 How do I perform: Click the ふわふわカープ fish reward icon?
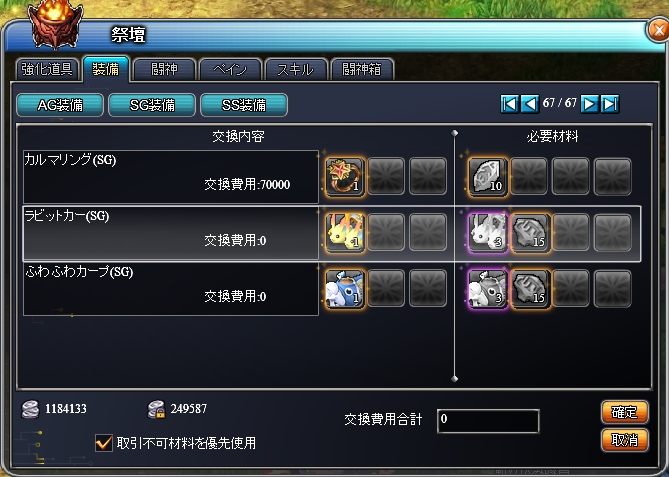[345, 288]
